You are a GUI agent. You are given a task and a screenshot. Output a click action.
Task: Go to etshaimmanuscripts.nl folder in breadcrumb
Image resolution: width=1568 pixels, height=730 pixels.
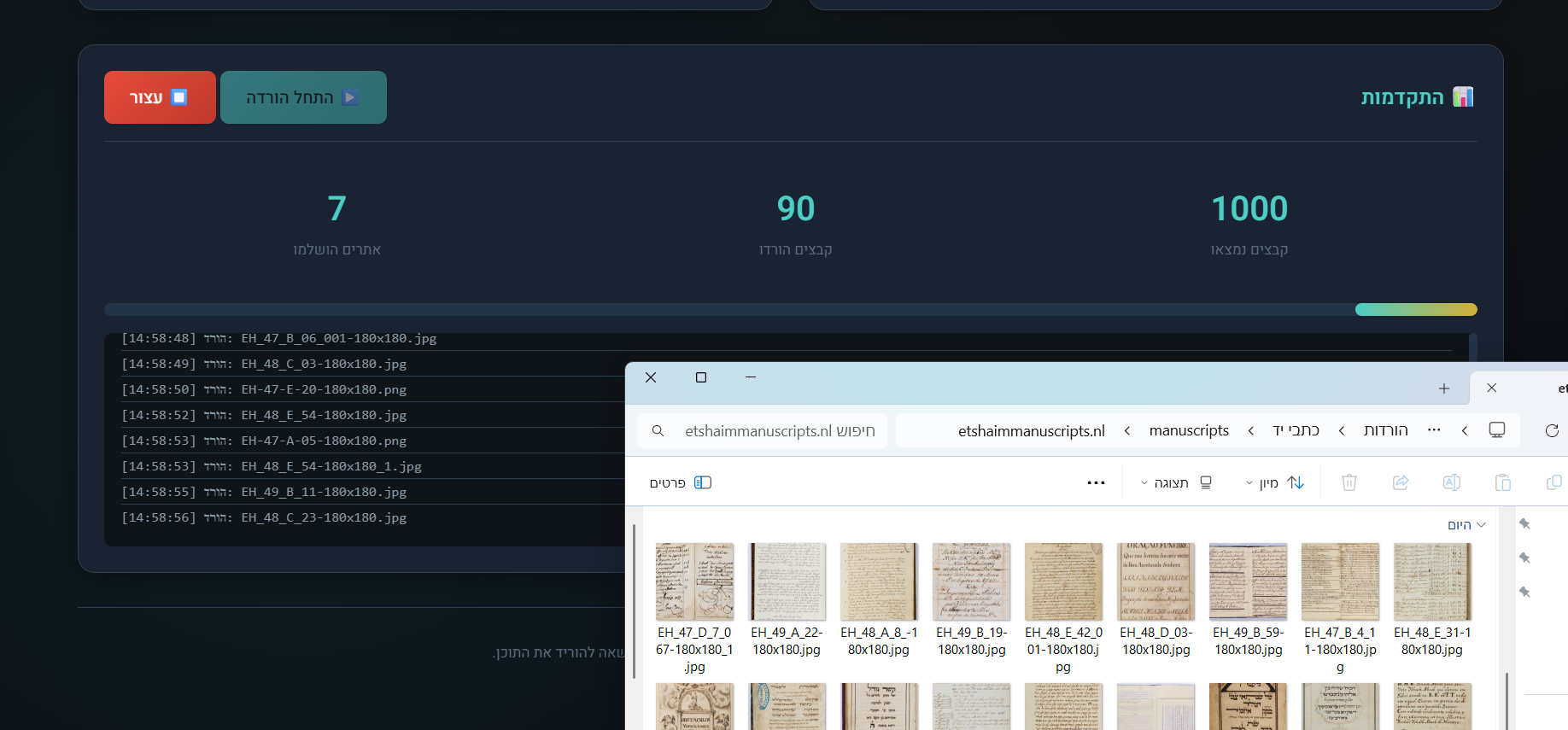point(1031,430)
